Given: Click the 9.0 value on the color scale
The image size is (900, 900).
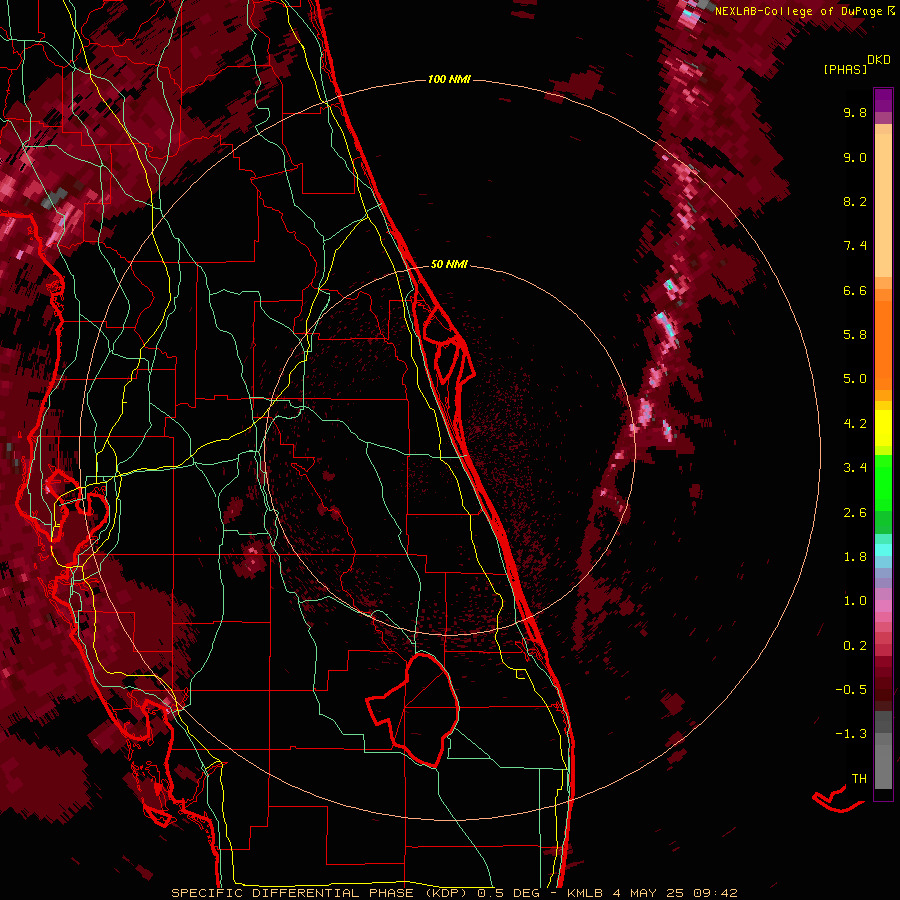Looking at the screenshot, I should coord(855,157).
